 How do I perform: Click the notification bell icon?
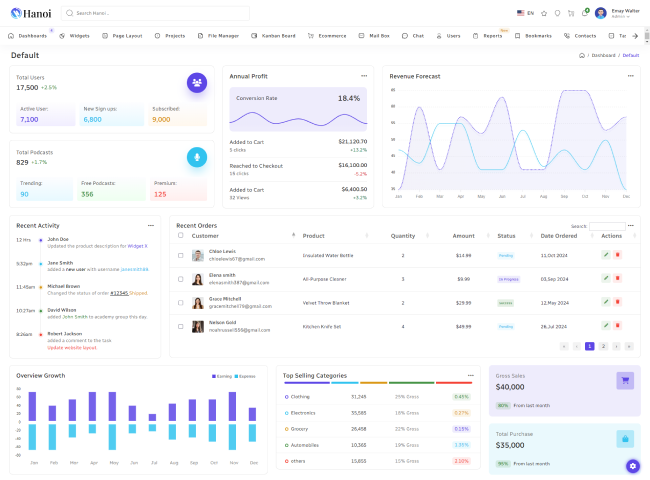click(x=585, y=13)
